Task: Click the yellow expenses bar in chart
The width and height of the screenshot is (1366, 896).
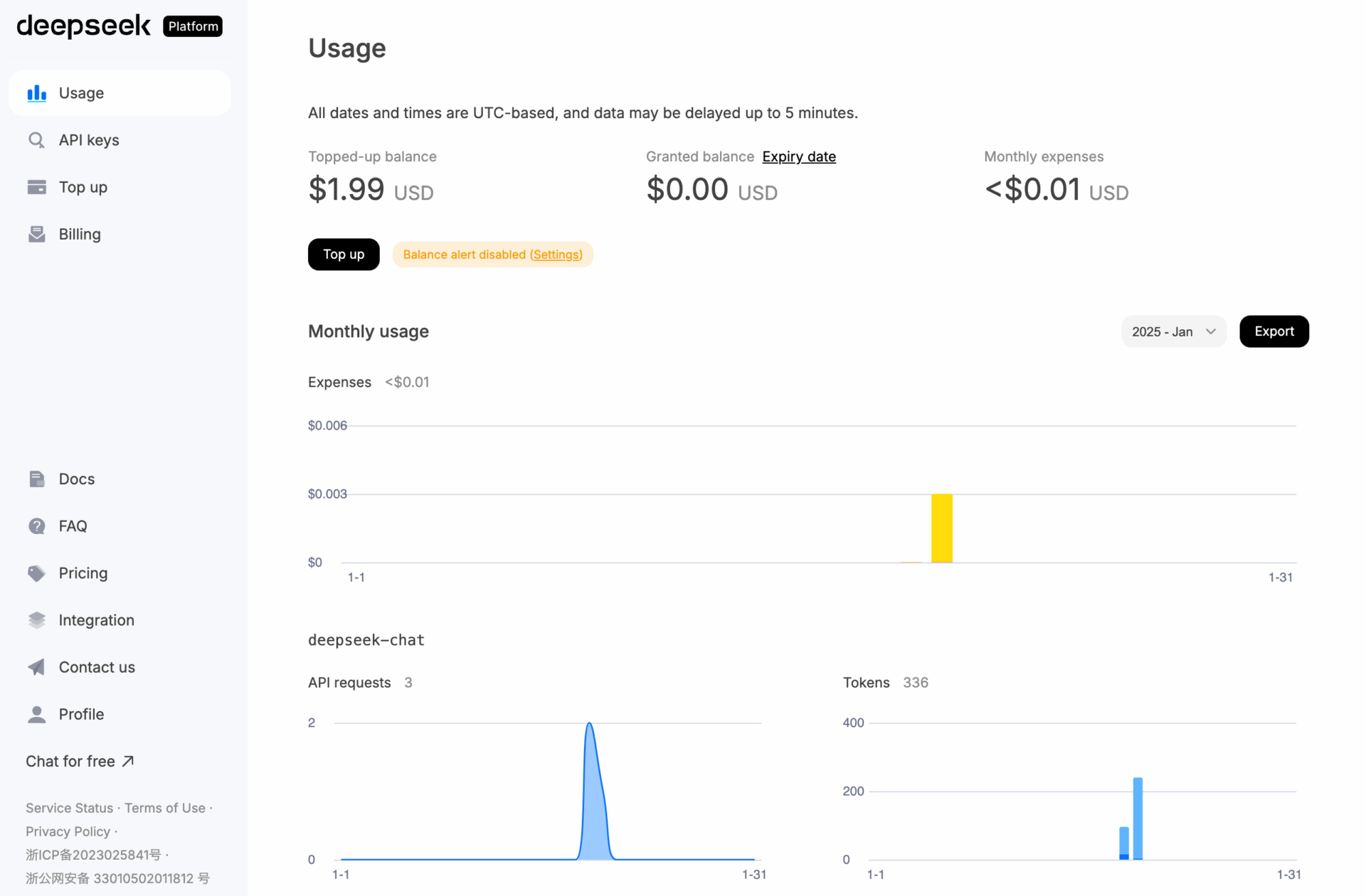Action: pos(941,528)
